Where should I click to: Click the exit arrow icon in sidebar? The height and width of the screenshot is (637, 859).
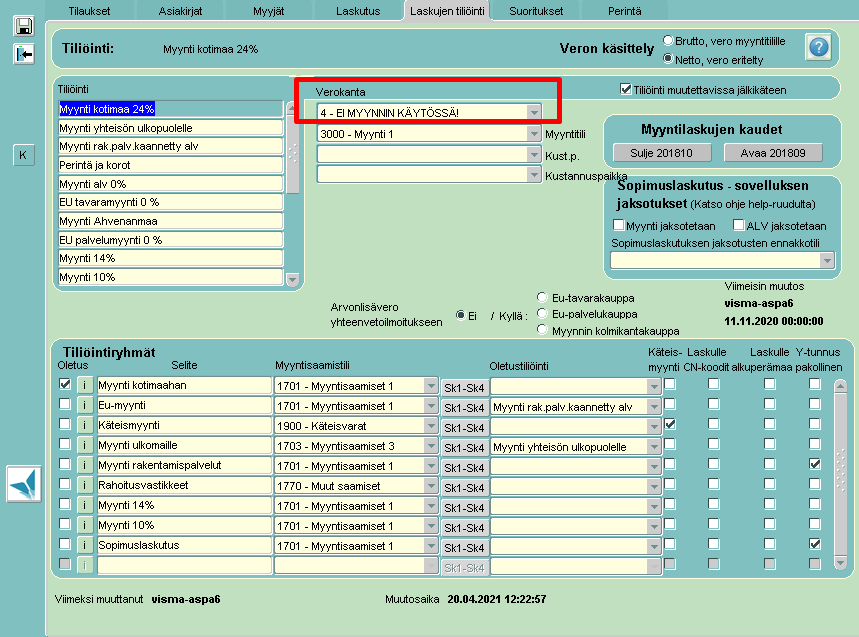click(x=24, y=54)
